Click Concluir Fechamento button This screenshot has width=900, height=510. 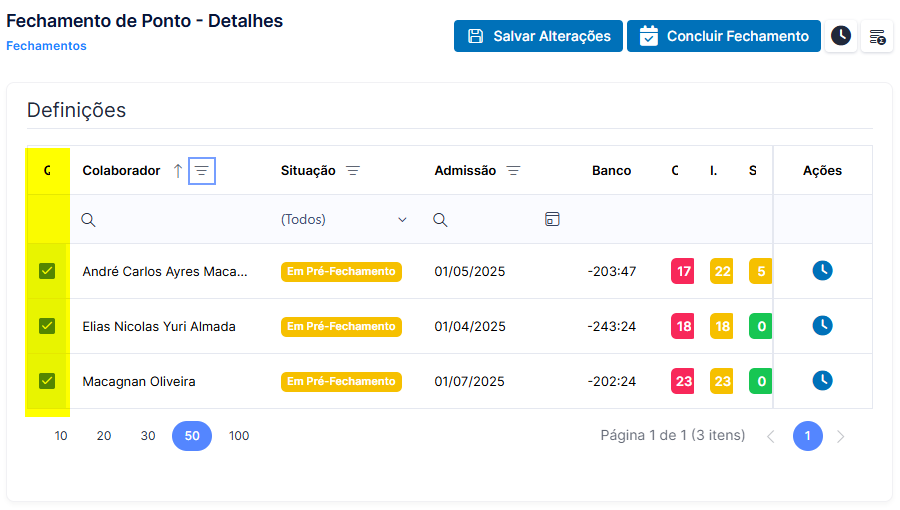pyautogui.click(x=724, y=36)
